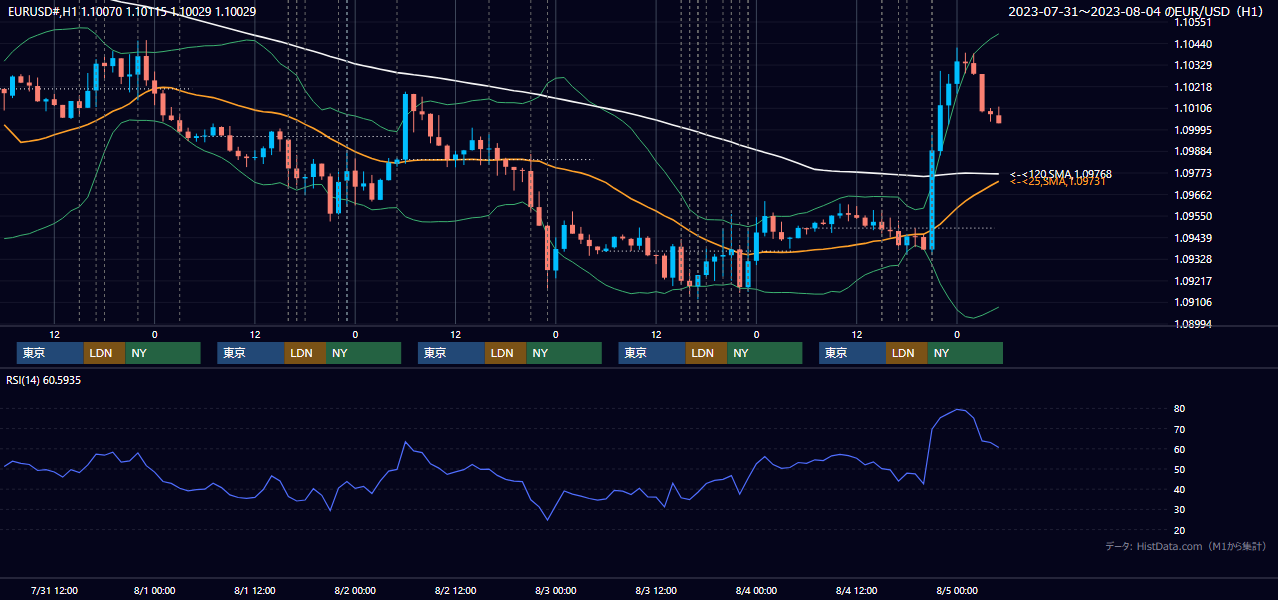1278x600 pixels.
Task: Select RSI scale value 40
Action: tap(1180, 489)
